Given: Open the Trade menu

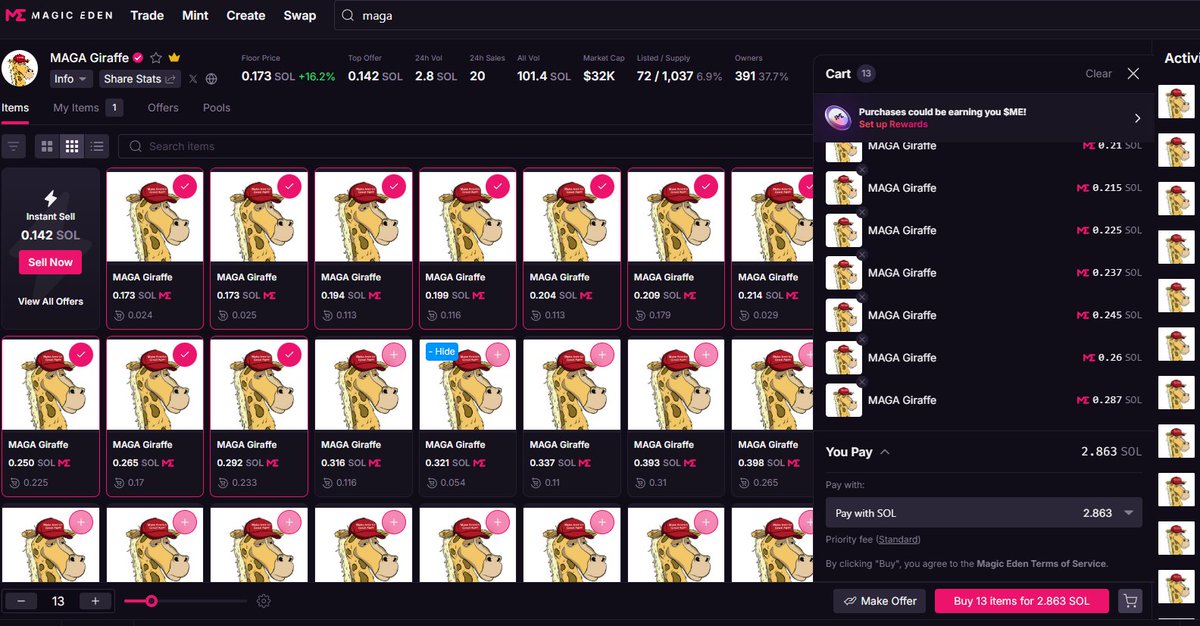Looking at the screenshot, I should click(147, 16).
